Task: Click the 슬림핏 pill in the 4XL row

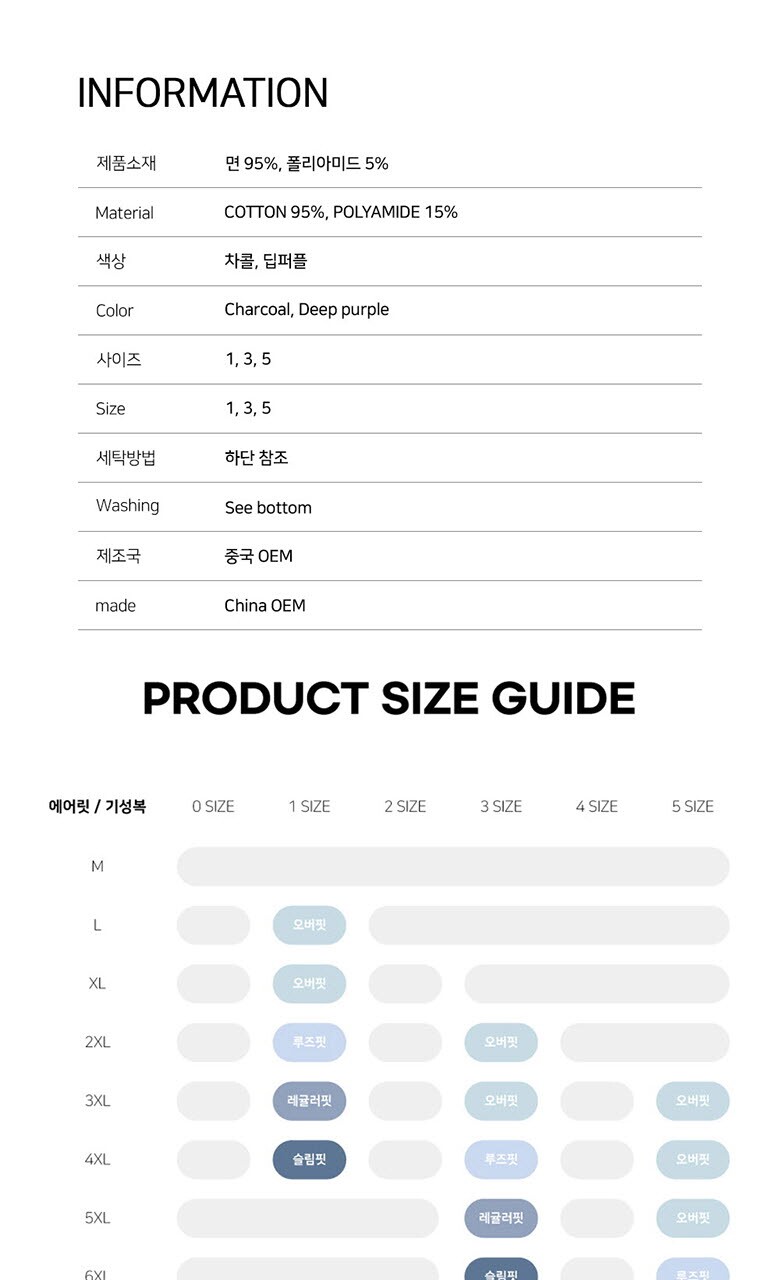Action: (309, 1160)
